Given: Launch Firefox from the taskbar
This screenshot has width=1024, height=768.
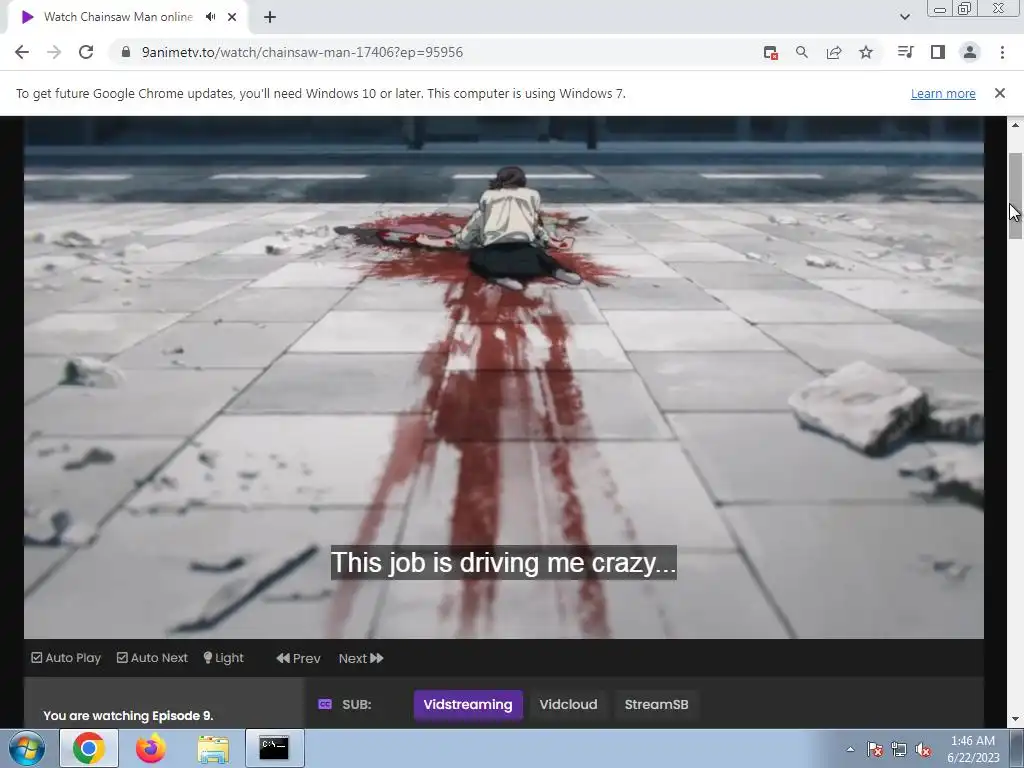Looking at the screenshot, I should click(151, 748).
